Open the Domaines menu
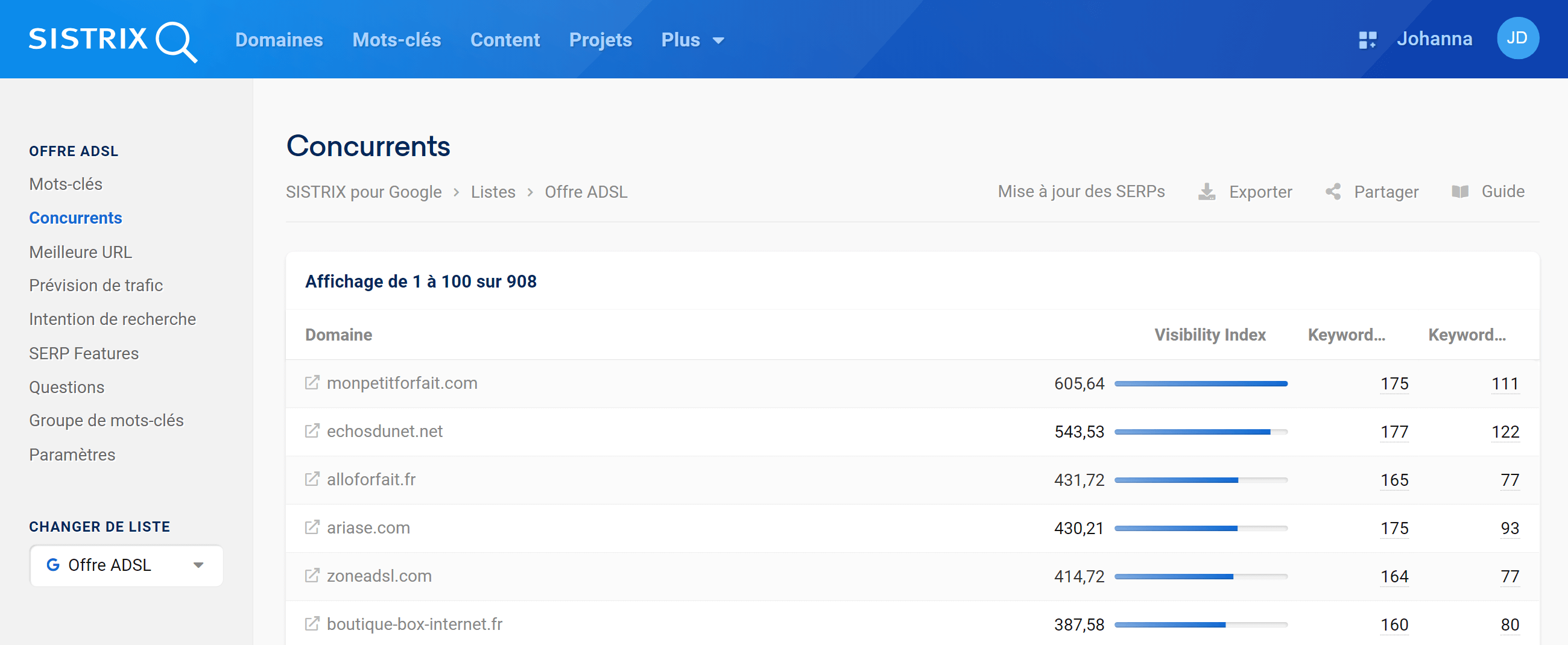The height and width of the screenshot is (645, 1568). point(279,40)
